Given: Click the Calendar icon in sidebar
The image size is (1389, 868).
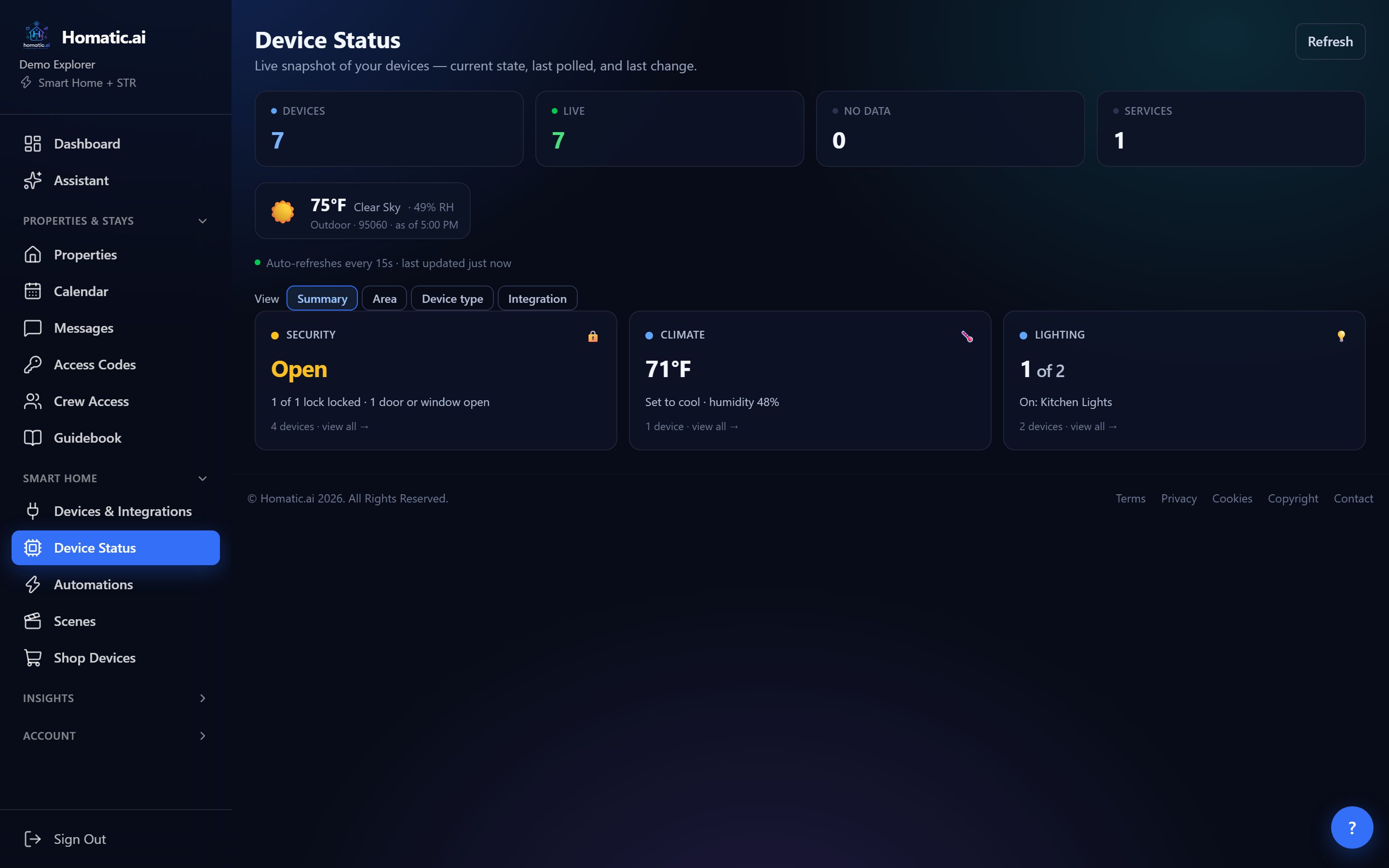Looking at the screenshot, I should (x=33, y=291).
